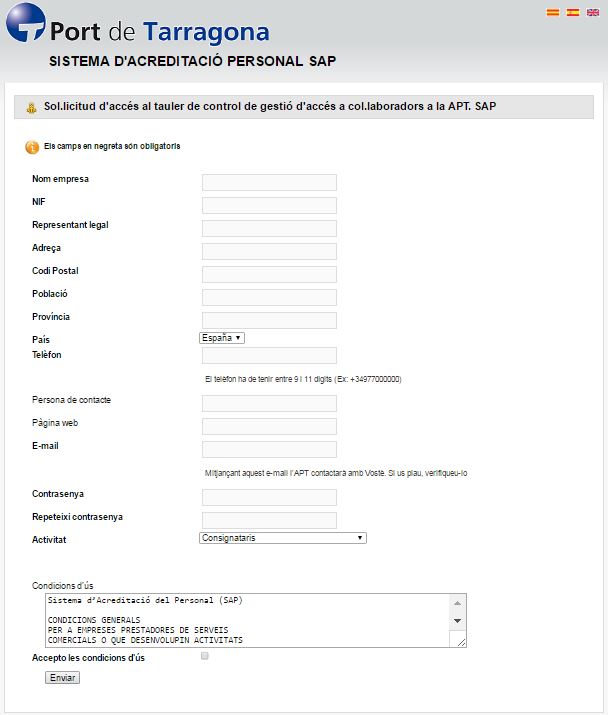Screen dimensions: 608x715
Task: Focus the Repeteixi contrasenya input field
Action: click(x=269, y=520)
